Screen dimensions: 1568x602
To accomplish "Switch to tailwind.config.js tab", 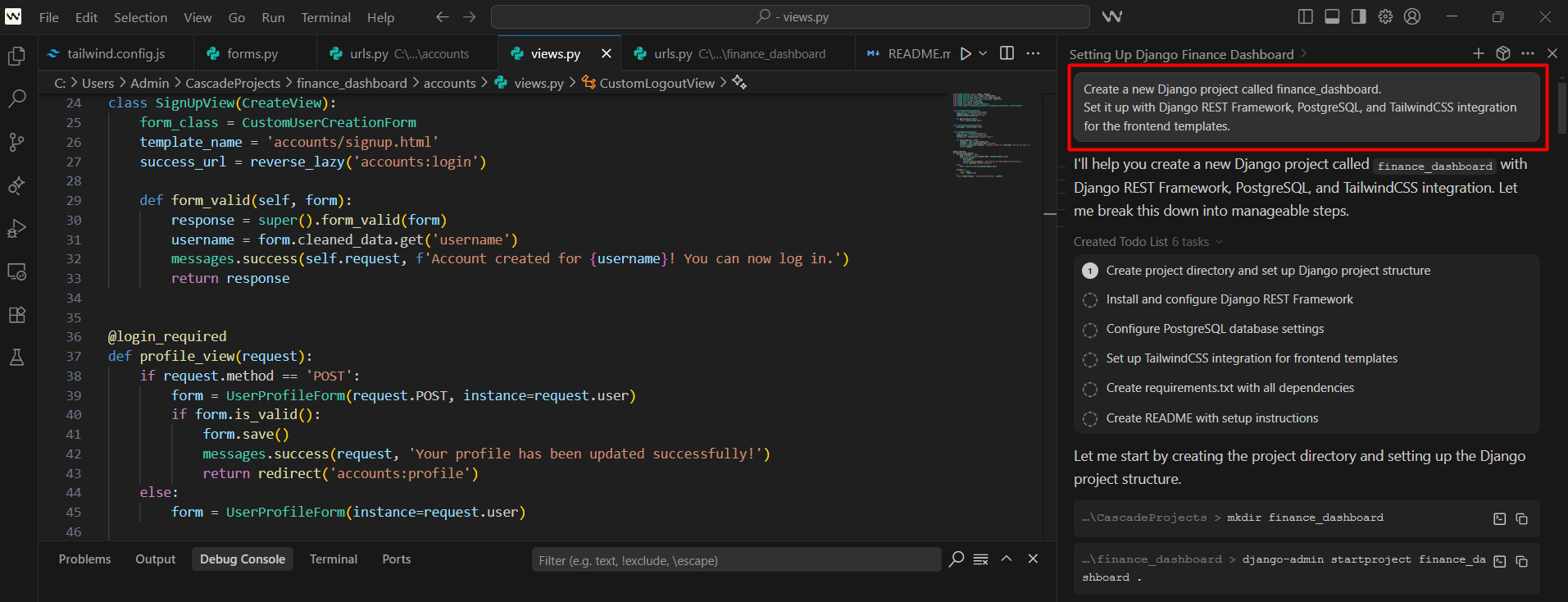I will click(x=116, y=53).
